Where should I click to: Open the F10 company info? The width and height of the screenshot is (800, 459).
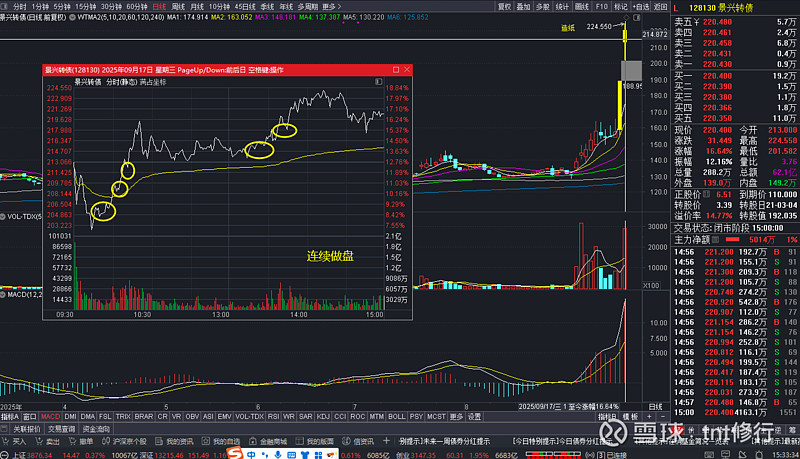(x=601, y=5)
